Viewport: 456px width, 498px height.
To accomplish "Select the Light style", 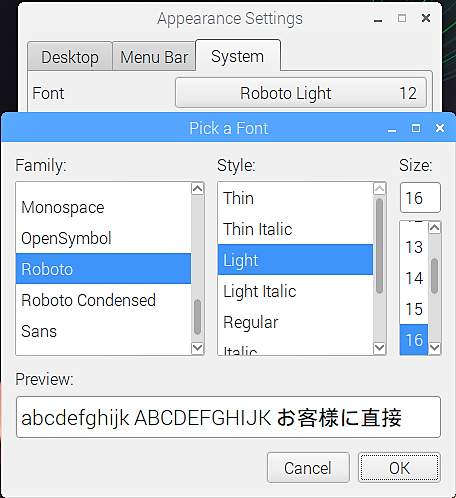I will pos(295,260).
